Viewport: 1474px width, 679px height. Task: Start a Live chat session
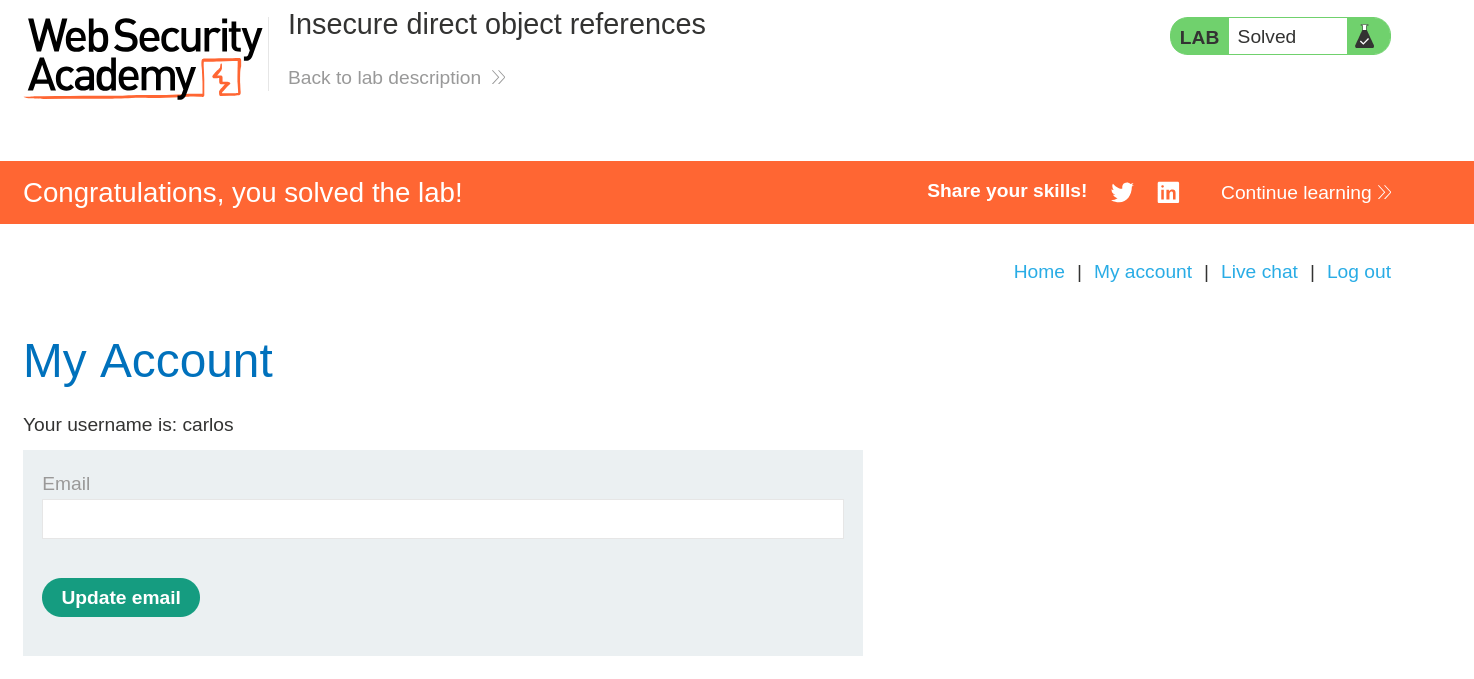pos(1259,271)
